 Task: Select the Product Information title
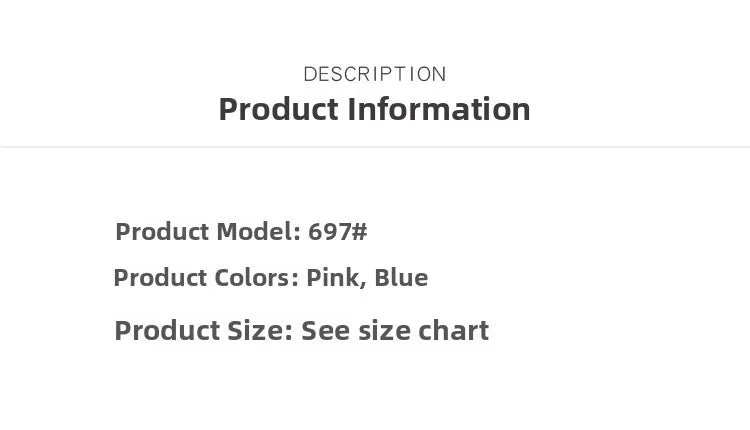tap(375, 109)
